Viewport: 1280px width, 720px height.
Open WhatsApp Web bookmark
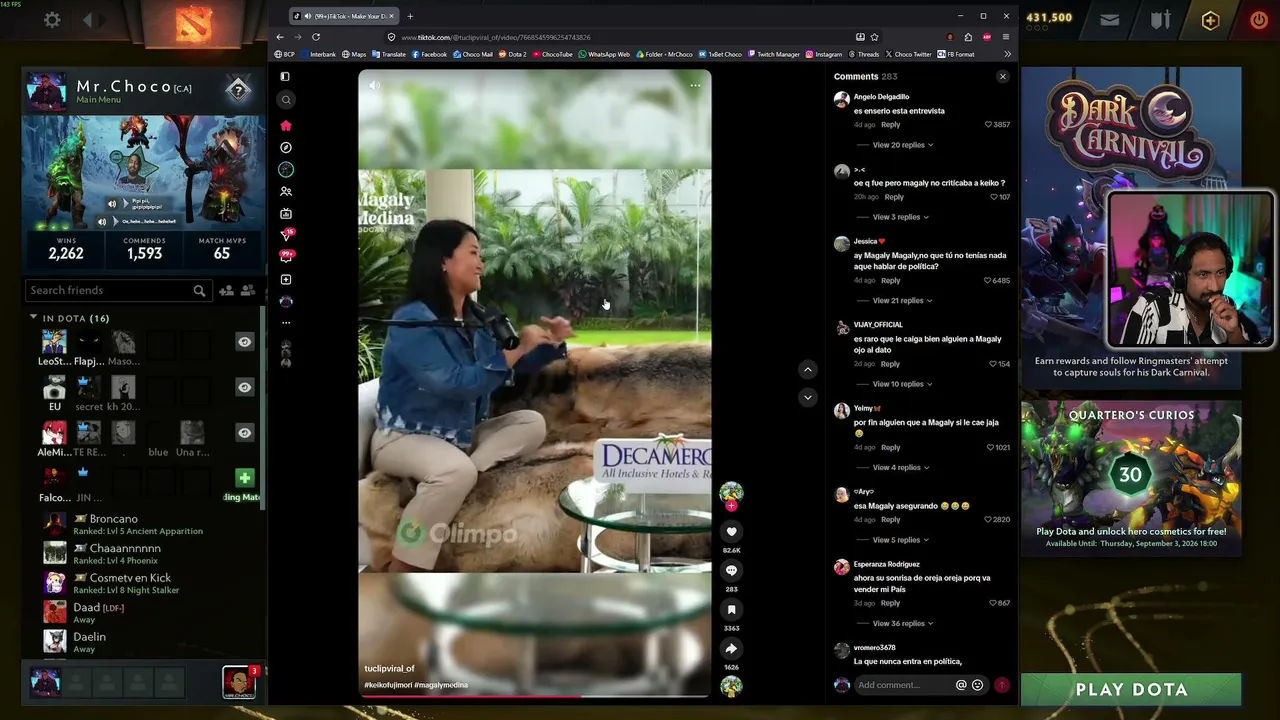[x=604, y=54]
